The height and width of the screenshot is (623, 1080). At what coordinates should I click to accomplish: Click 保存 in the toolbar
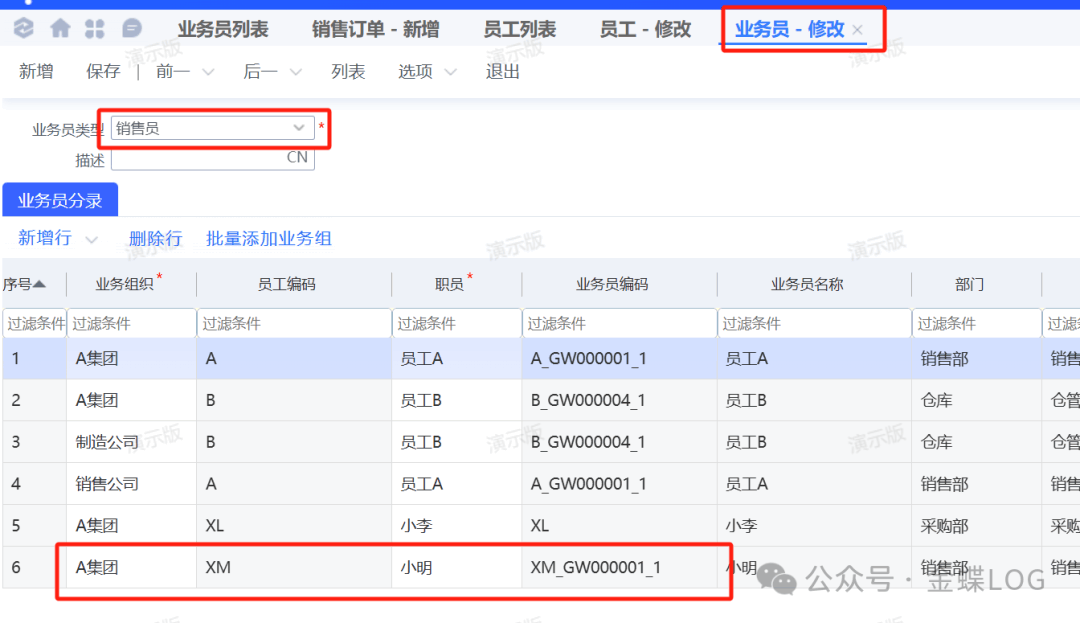(x=103, y=71)
